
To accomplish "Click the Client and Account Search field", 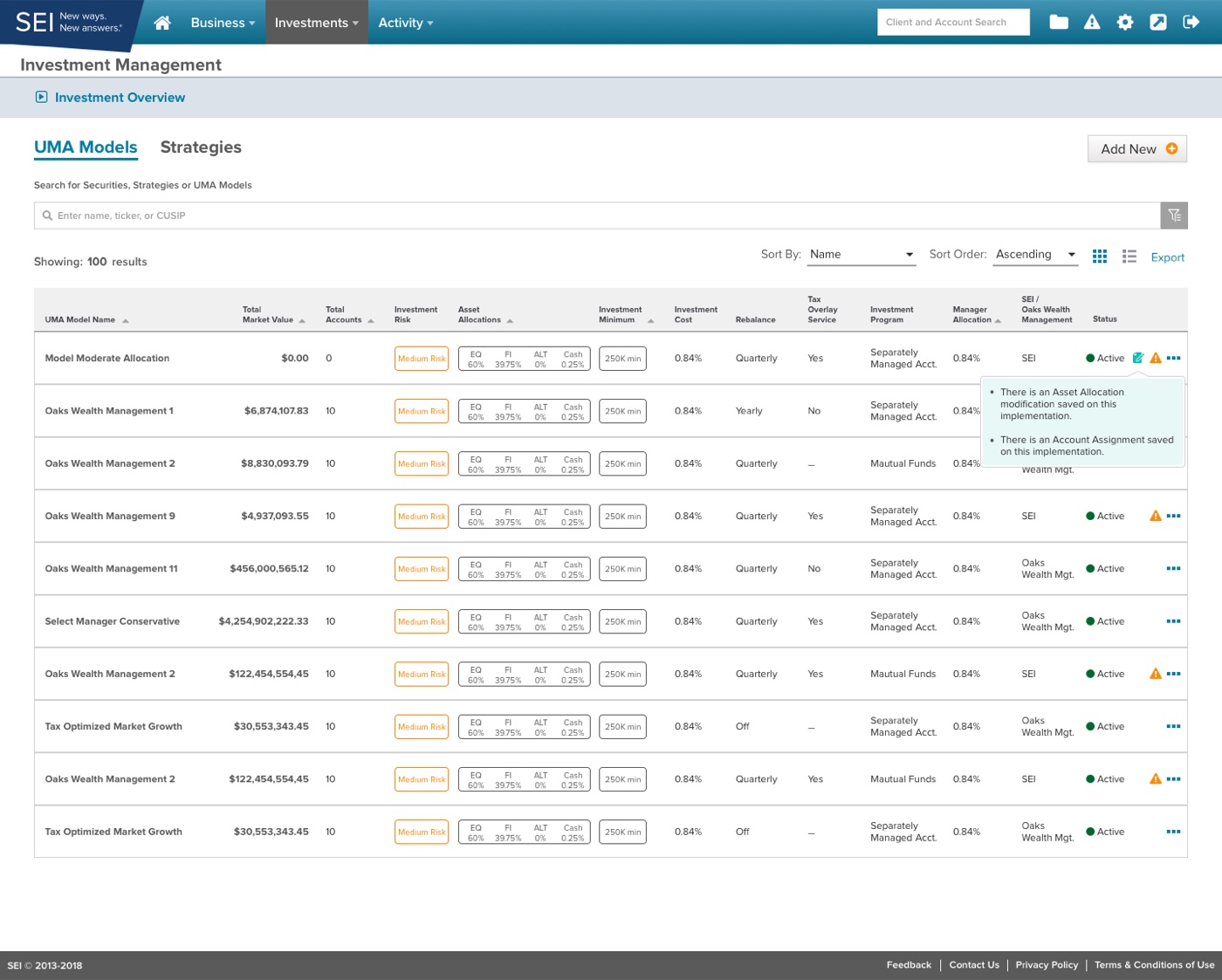I will [953, 22].
